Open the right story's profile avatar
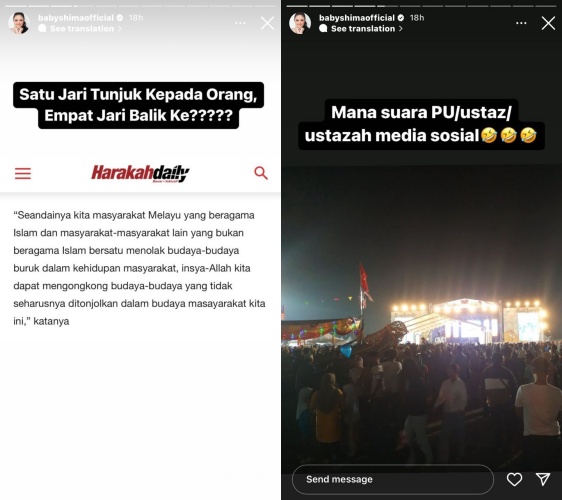This screenshot has height=500, width=562. tap(300, 23)
